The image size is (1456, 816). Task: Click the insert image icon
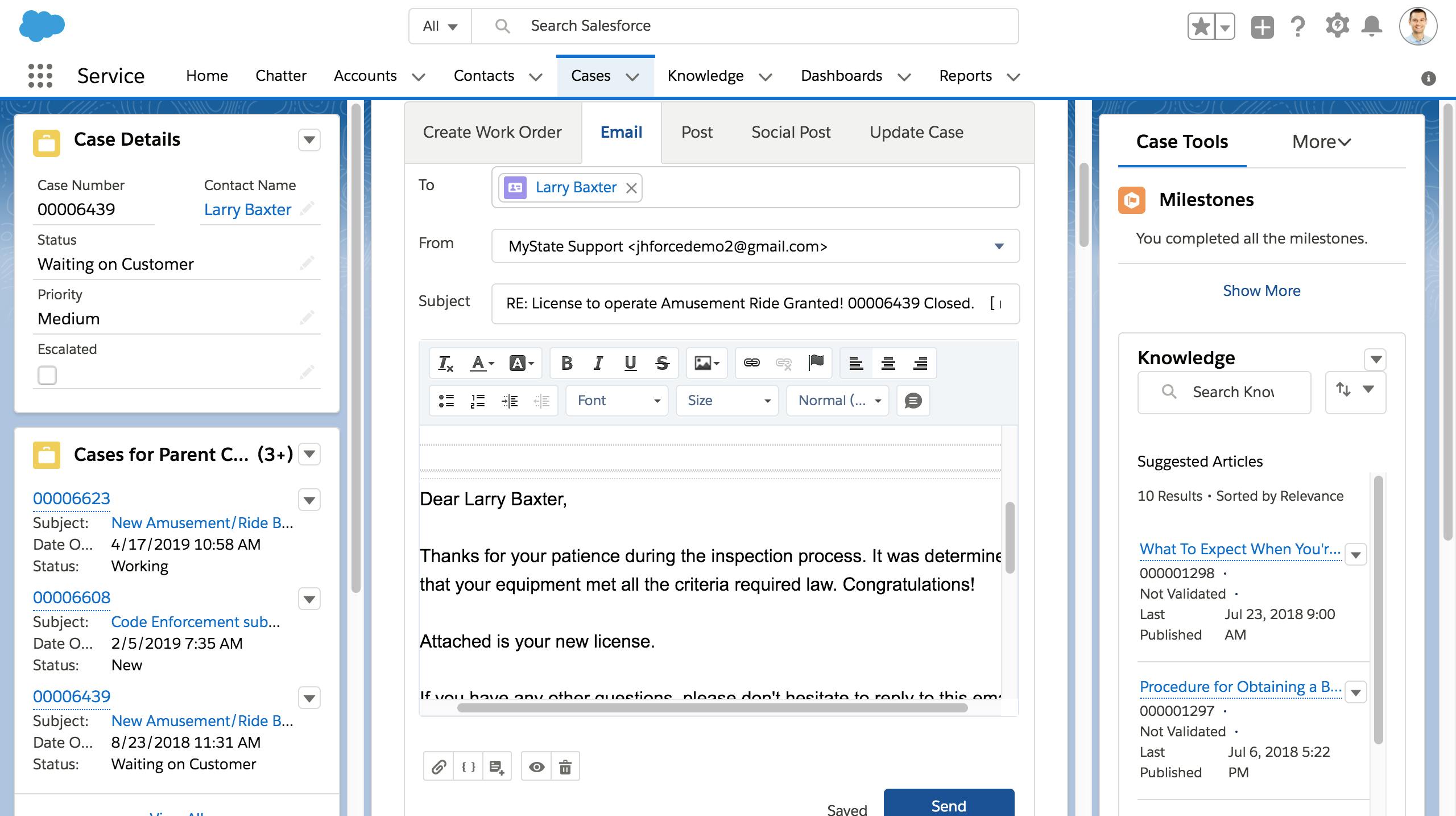[x=706, y=363]
